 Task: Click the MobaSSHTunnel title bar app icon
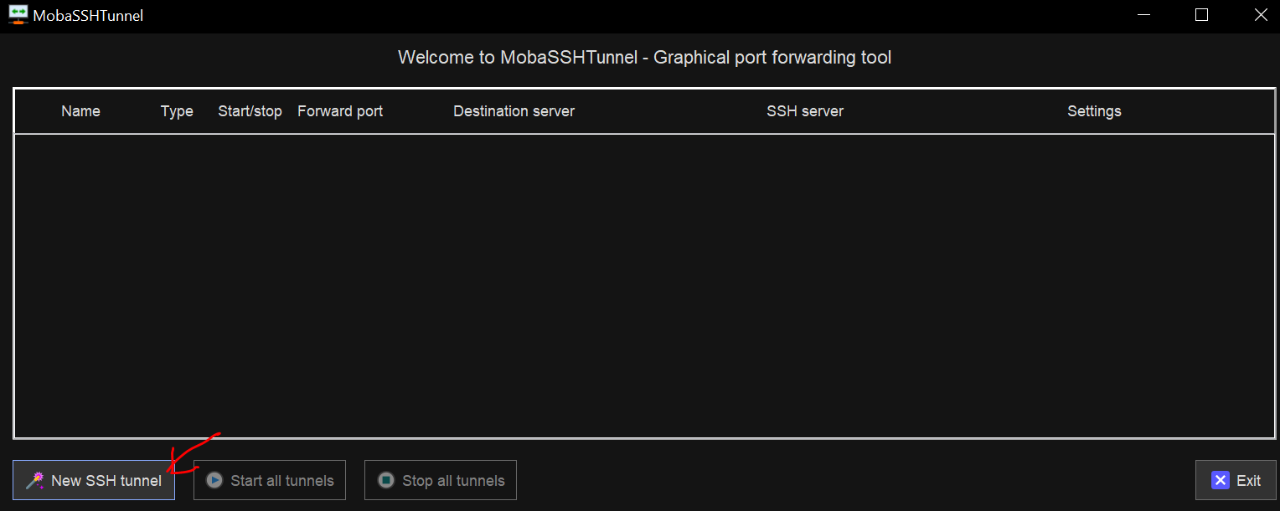point(17,15)
